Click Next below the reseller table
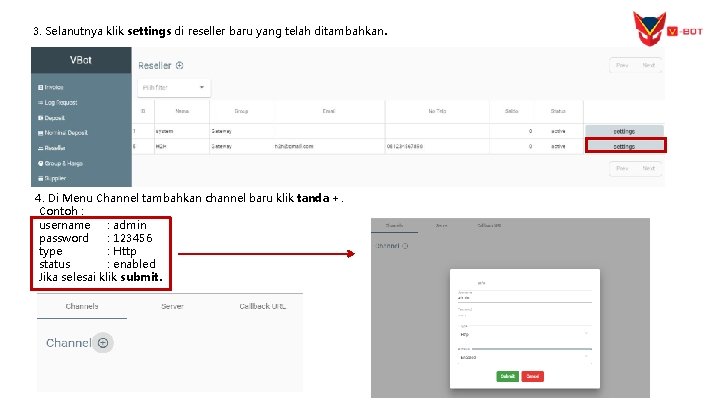Screen dimensions: 720x405 point(648,169)
